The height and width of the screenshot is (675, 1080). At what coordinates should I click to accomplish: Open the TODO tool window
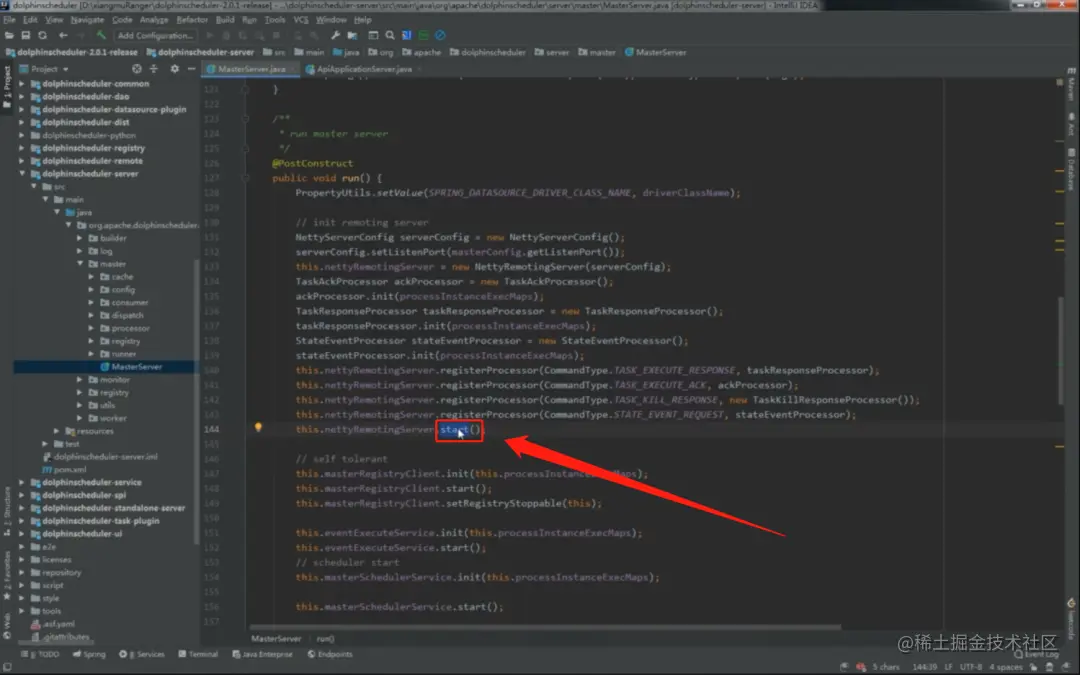pos(40,654)
